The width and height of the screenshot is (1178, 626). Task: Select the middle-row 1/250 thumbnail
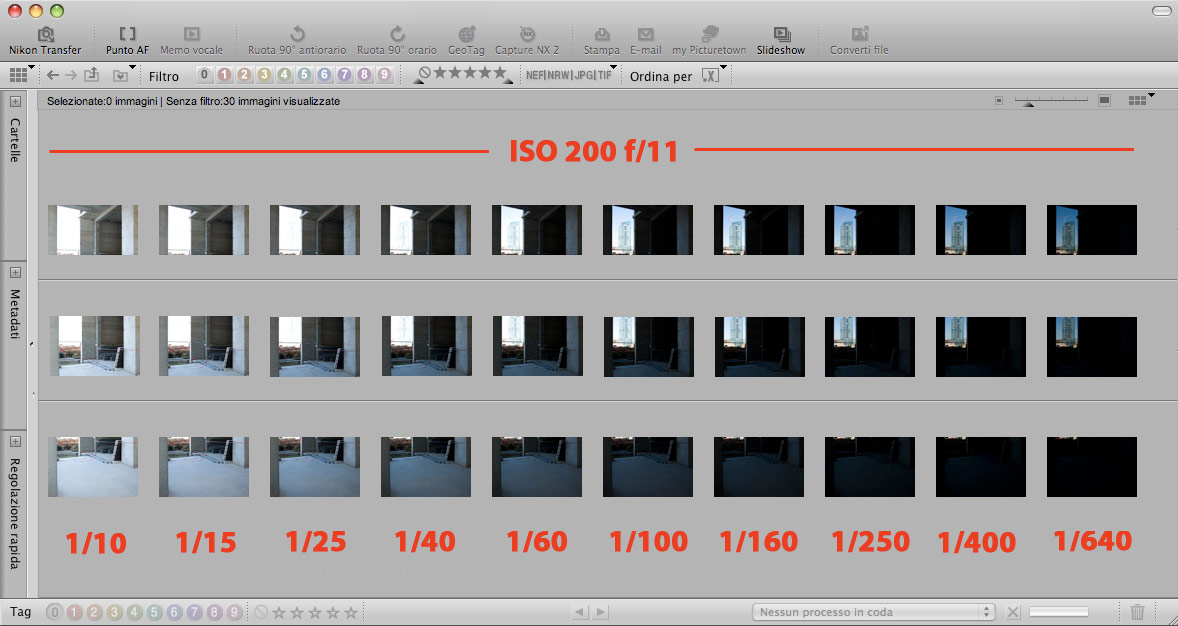870,346
